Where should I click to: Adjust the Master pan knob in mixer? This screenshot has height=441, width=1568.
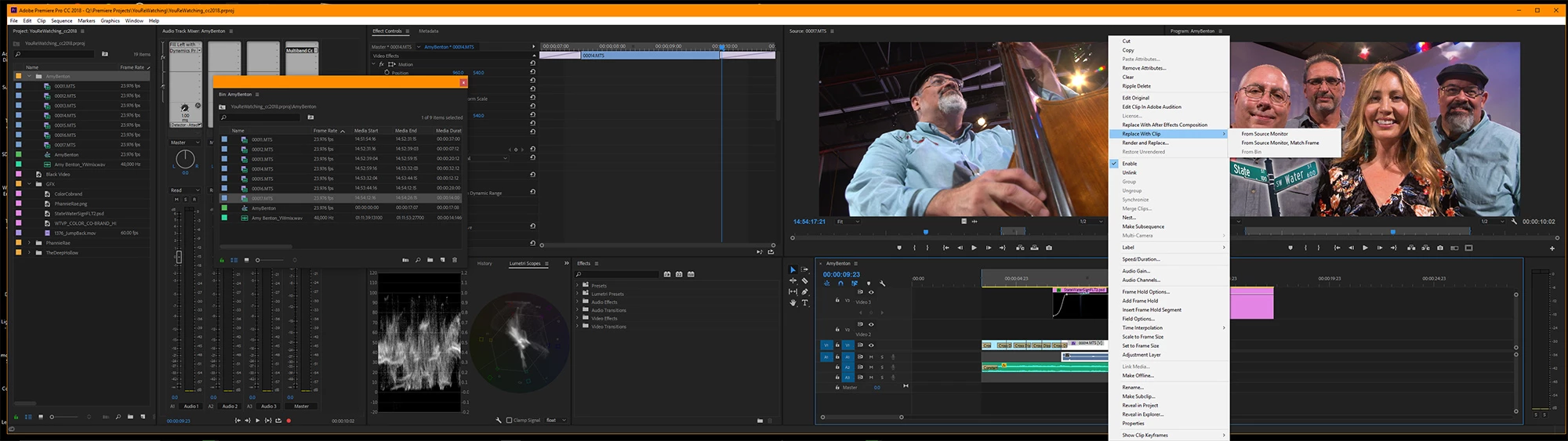(x=185, y=159)
